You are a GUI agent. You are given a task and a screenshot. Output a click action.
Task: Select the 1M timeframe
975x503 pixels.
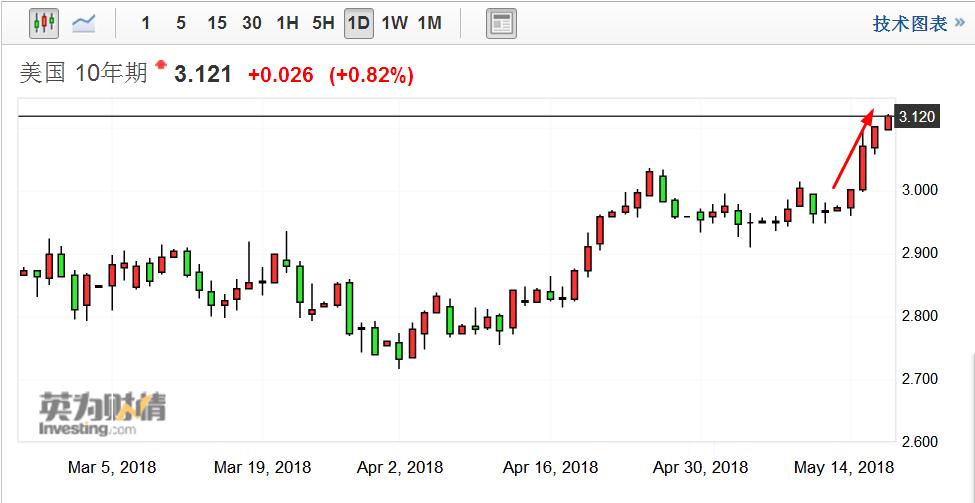point(430,24)
